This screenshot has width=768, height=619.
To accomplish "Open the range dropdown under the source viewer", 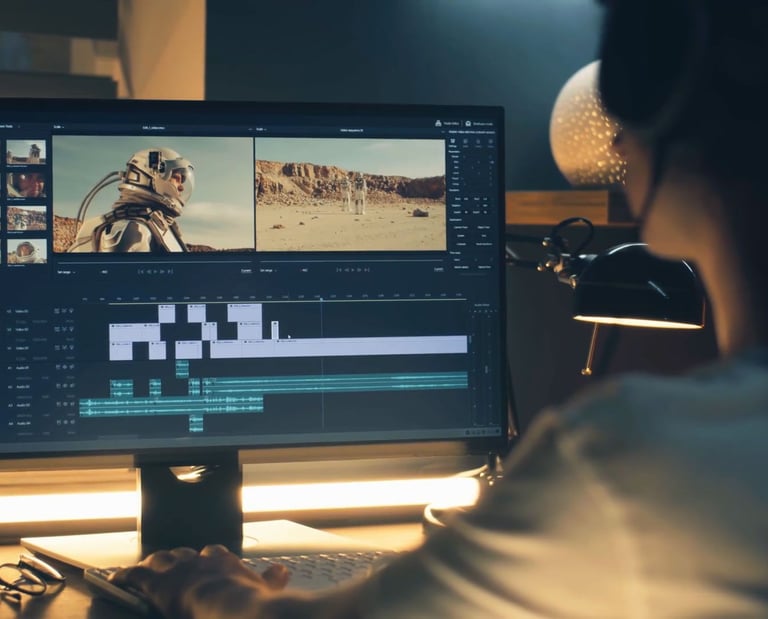I will [x=67, y=272].
